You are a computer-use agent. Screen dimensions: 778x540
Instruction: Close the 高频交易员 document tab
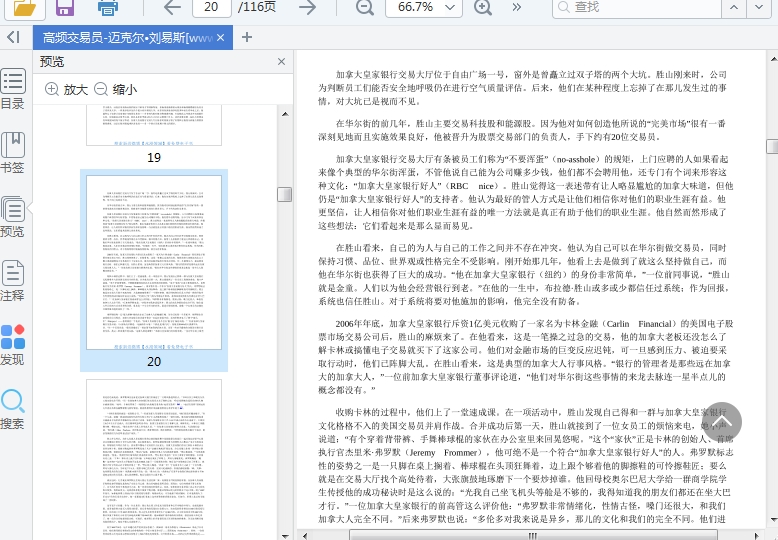pyautogui.click(x=222, y=38)
